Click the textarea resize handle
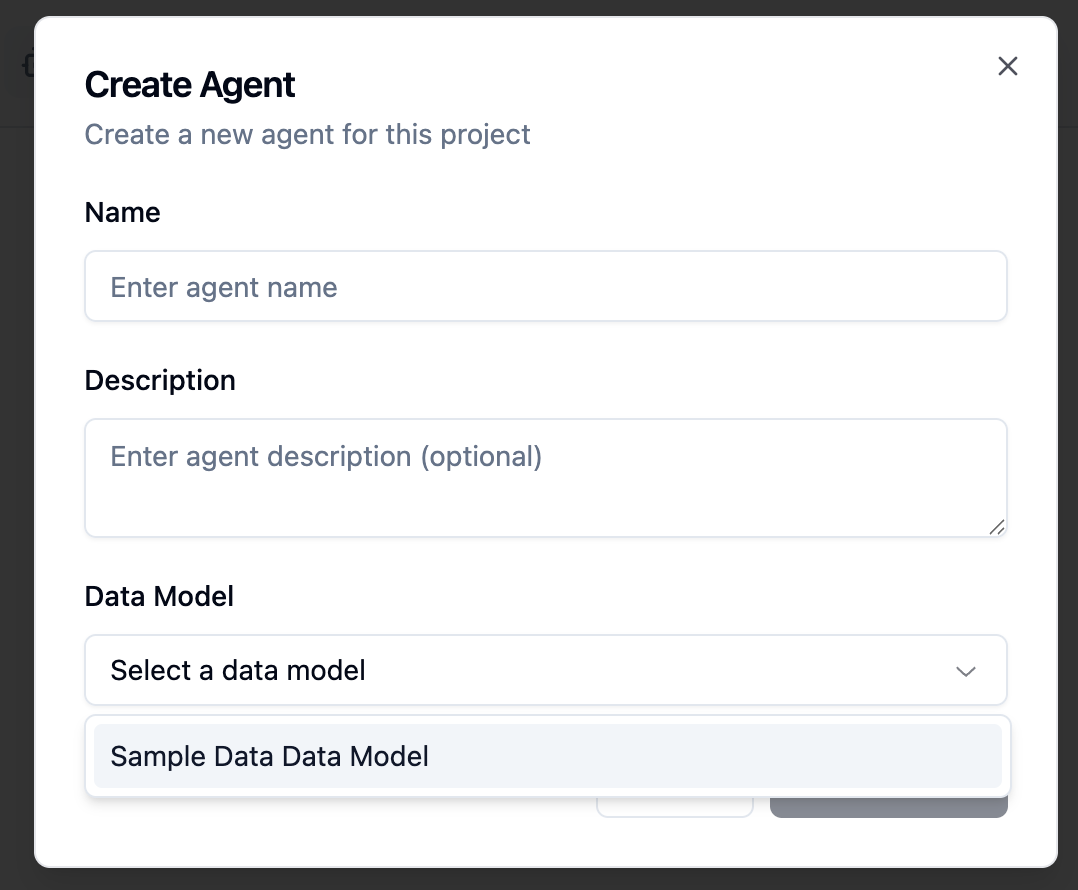The height and width of the screenshot is (890, 1078). click(997, 528)
